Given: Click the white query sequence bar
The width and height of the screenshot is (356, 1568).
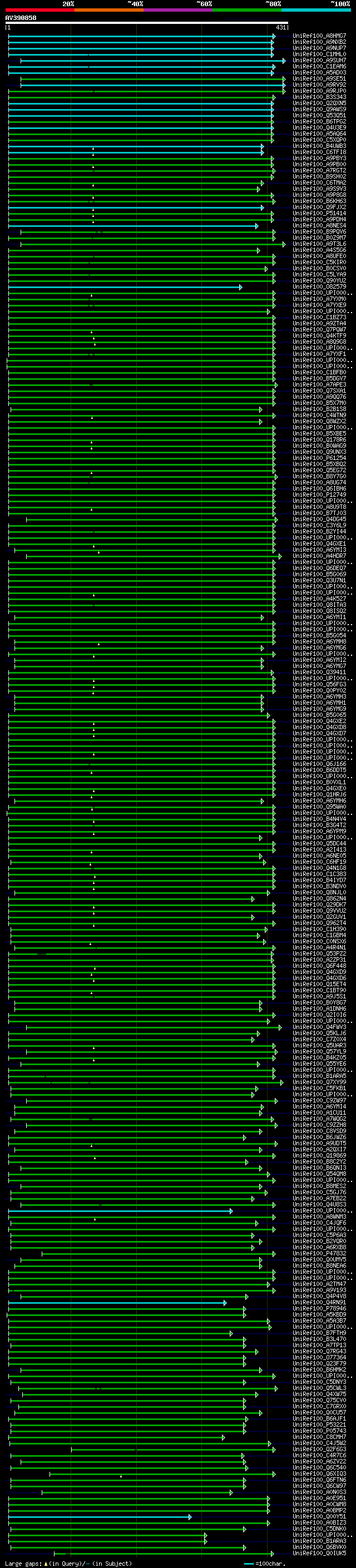Looking at the screenshot, I should 147,22.
